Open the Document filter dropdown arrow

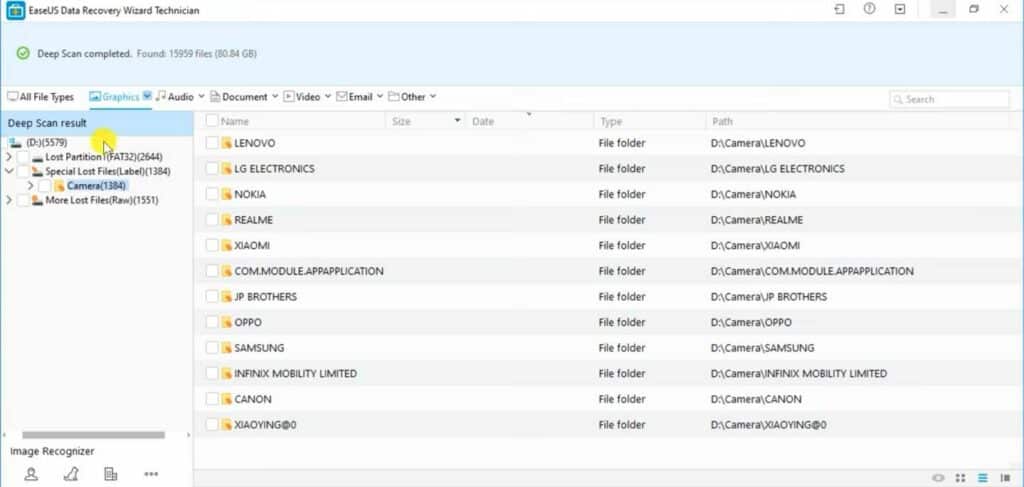(x=275, y=97)
